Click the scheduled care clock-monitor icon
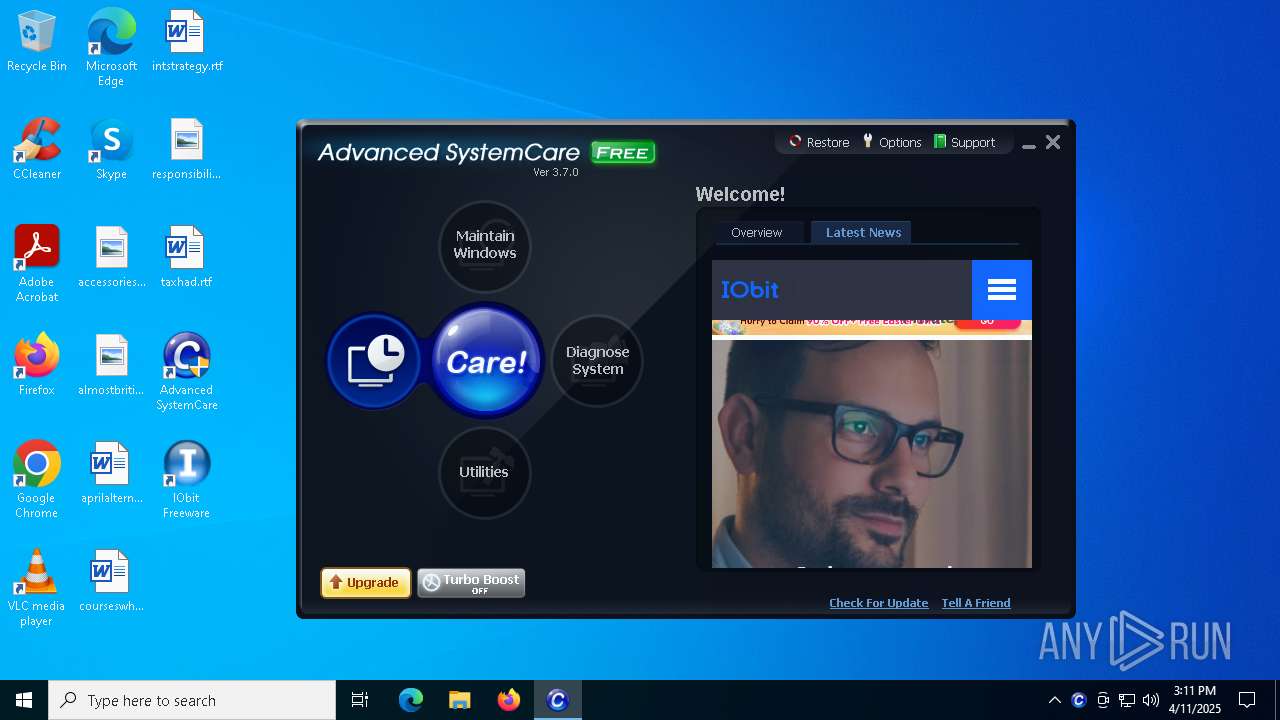This screenshot has width=1280, height=720. tap(375, 361)
